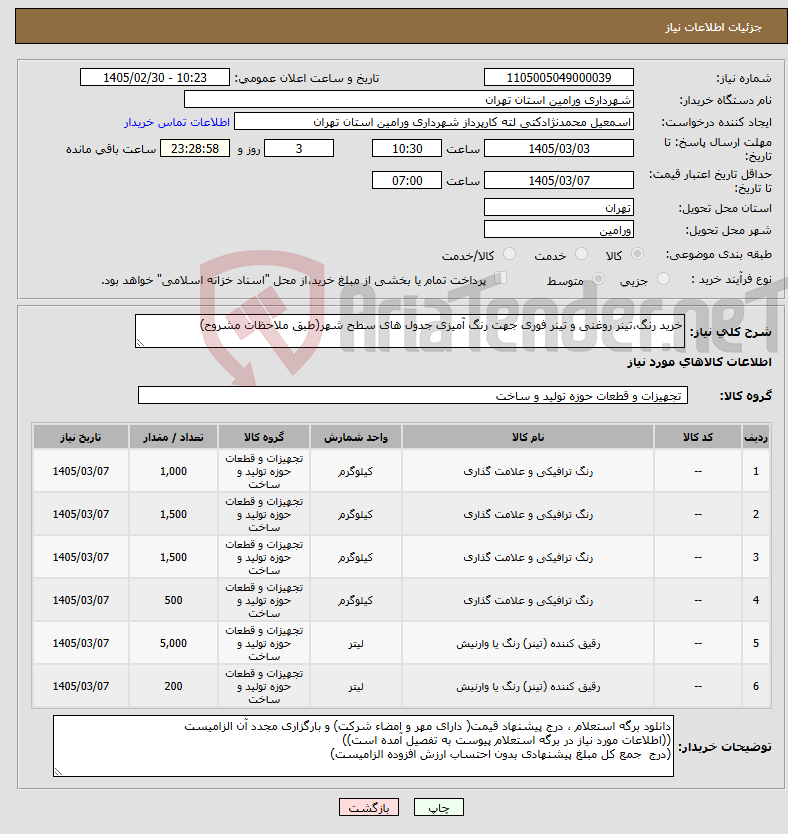Click the نام دستگاه خریدار field

click(409, 100)
